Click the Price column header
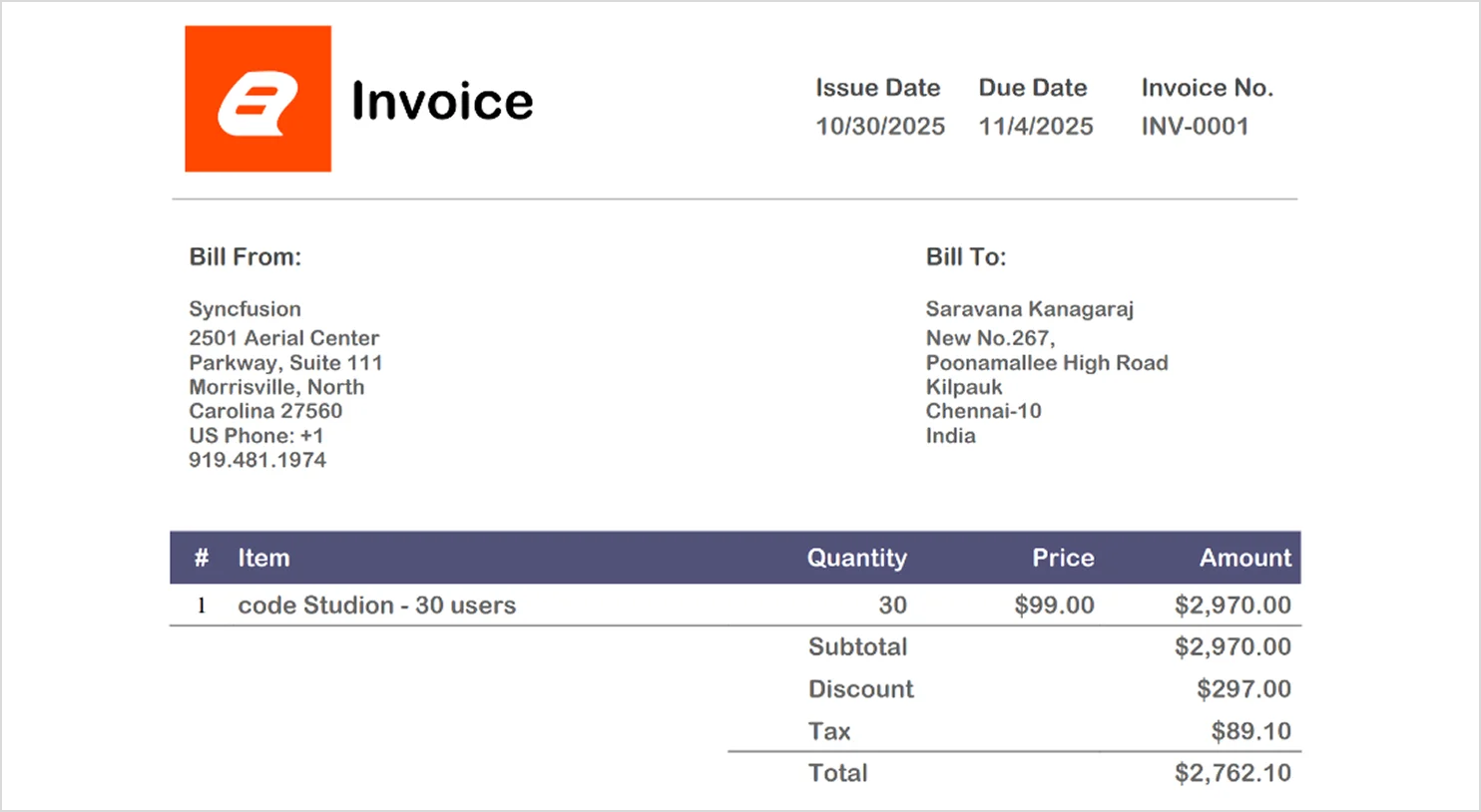Viewport: 1481px width, 812px height. tap(1062, 558)
